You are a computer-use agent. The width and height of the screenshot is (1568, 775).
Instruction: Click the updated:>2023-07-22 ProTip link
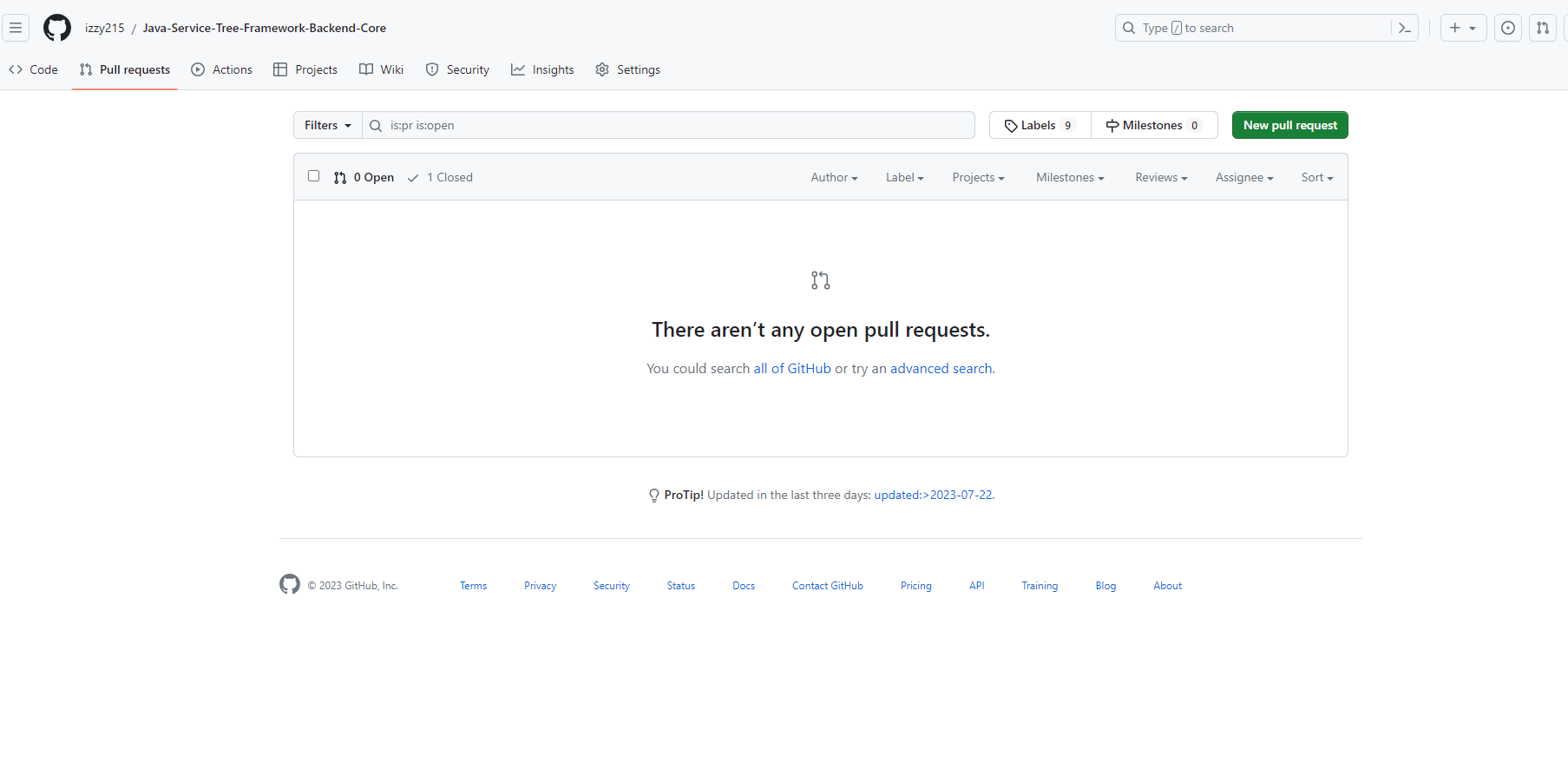(x=933, y=495)
